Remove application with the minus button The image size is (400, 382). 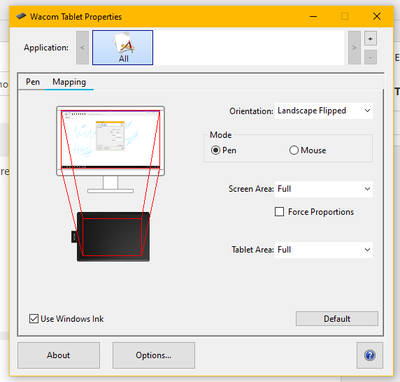[x=370, y=57]
